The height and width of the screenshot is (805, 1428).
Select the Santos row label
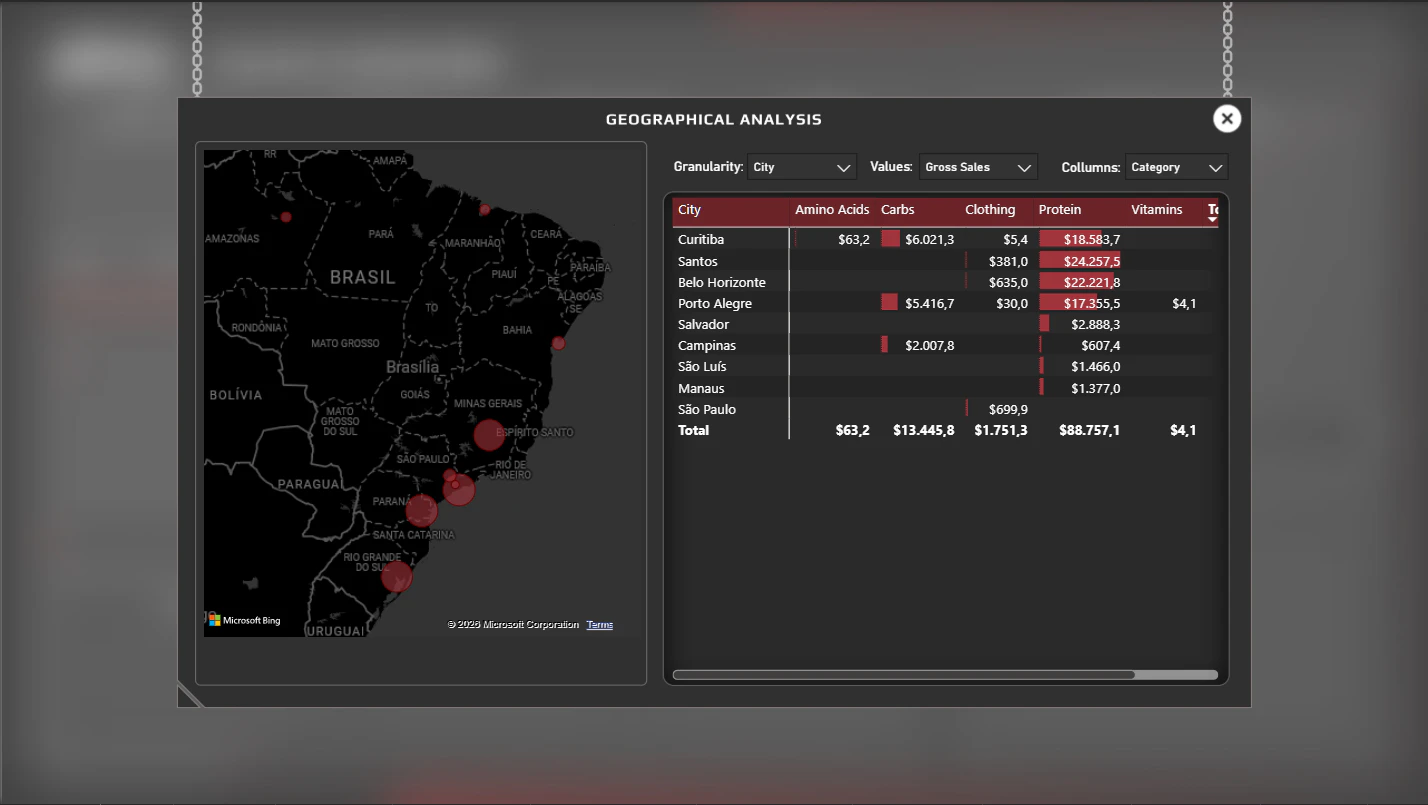[698, 261]
